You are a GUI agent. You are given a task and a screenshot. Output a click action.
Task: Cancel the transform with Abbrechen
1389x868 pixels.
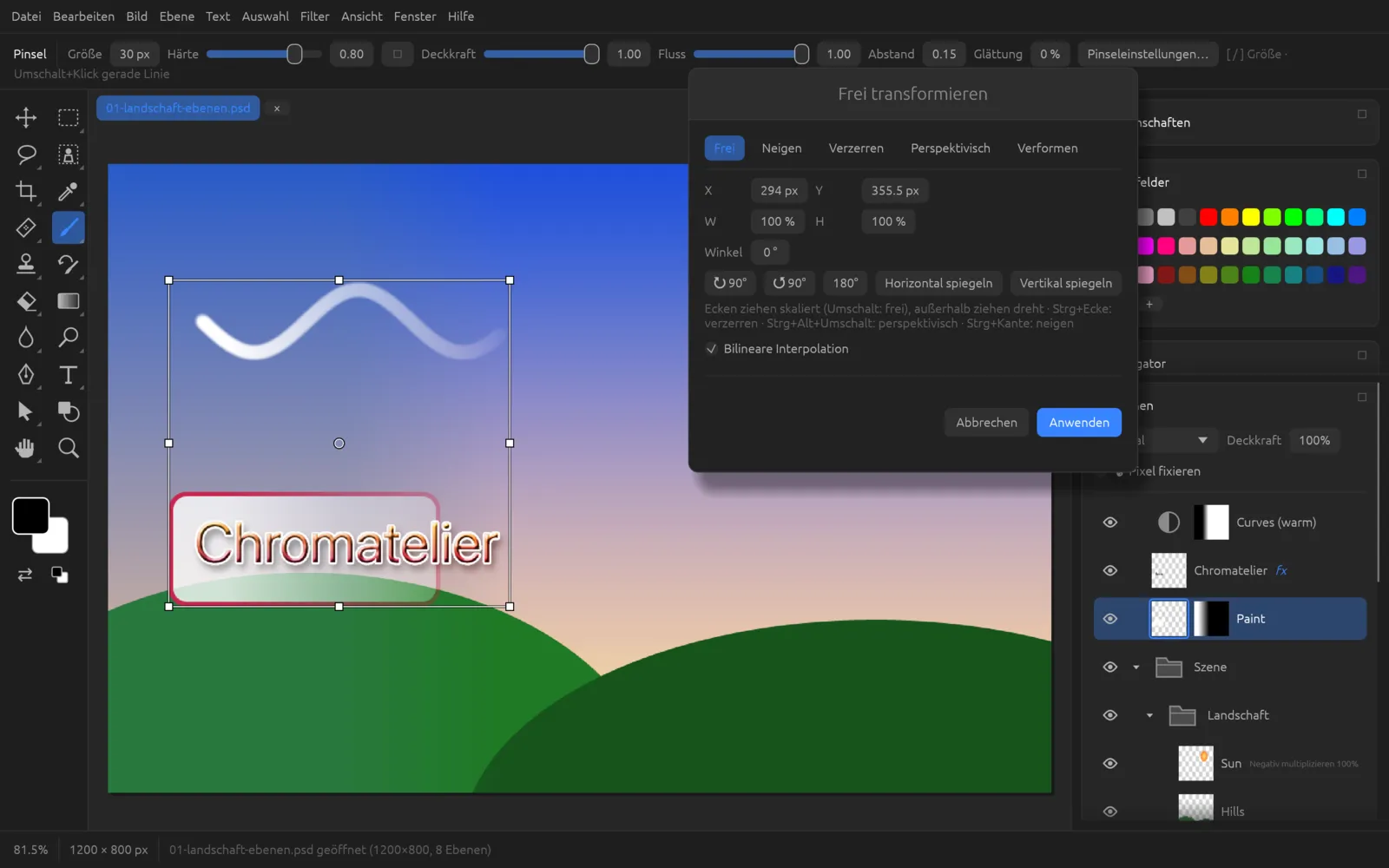pyautogui.click(x=986, y=423)
